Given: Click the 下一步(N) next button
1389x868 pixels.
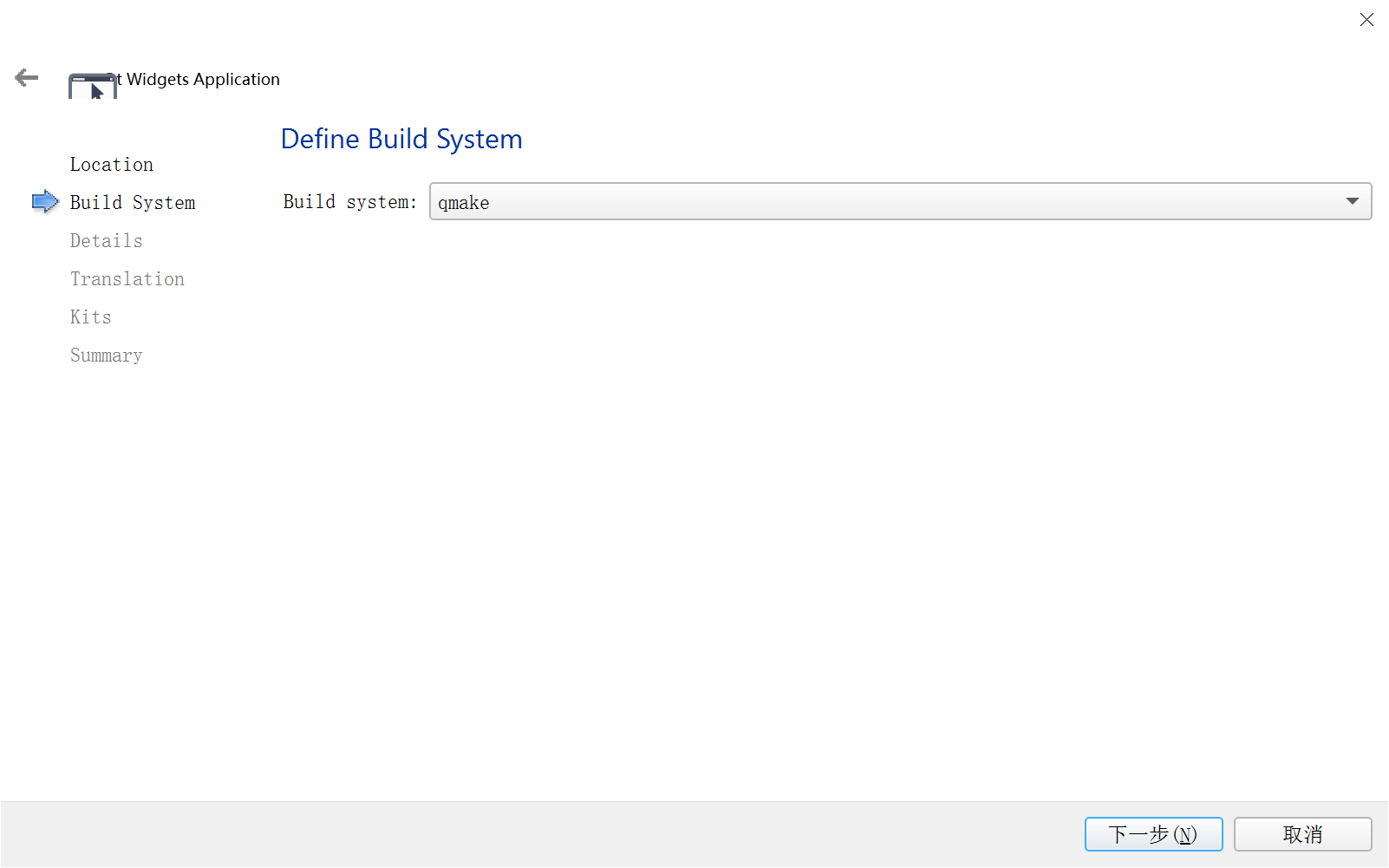Looking at the screenshot, I should coord(1153,834).
